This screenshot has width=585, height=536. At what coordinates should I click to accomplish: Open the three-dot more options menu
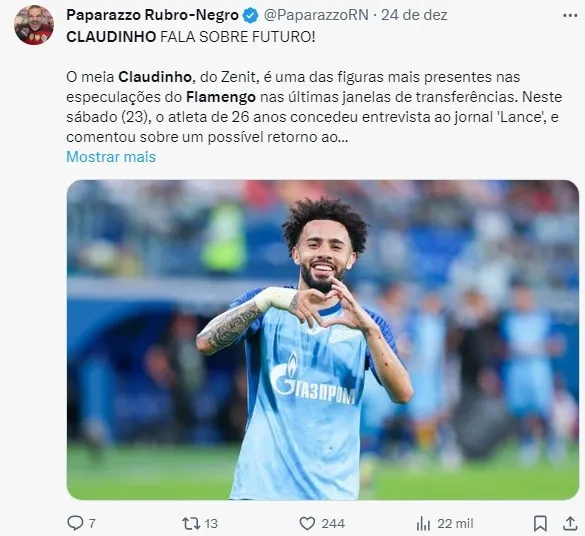pos(570,16)
